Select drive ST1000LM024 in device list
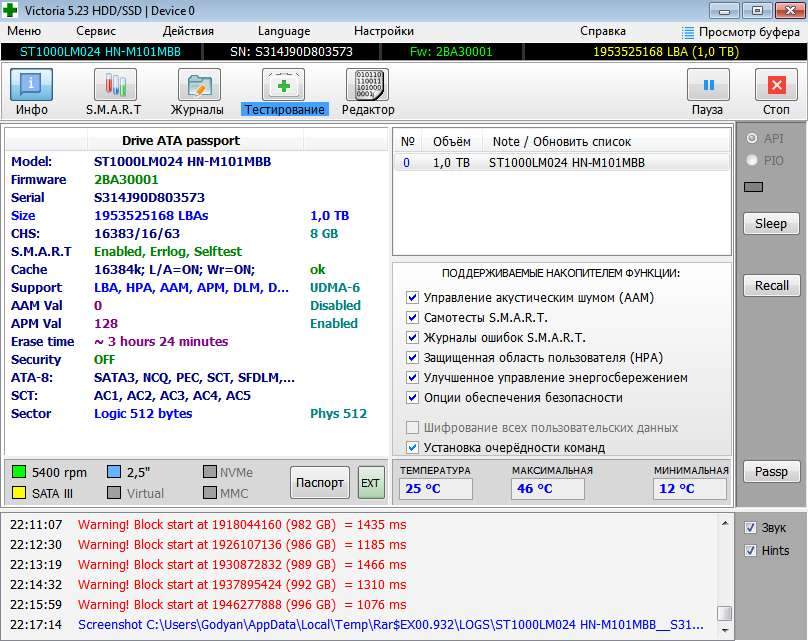This screenshot has height=641, width=808. tap(565, 163)
